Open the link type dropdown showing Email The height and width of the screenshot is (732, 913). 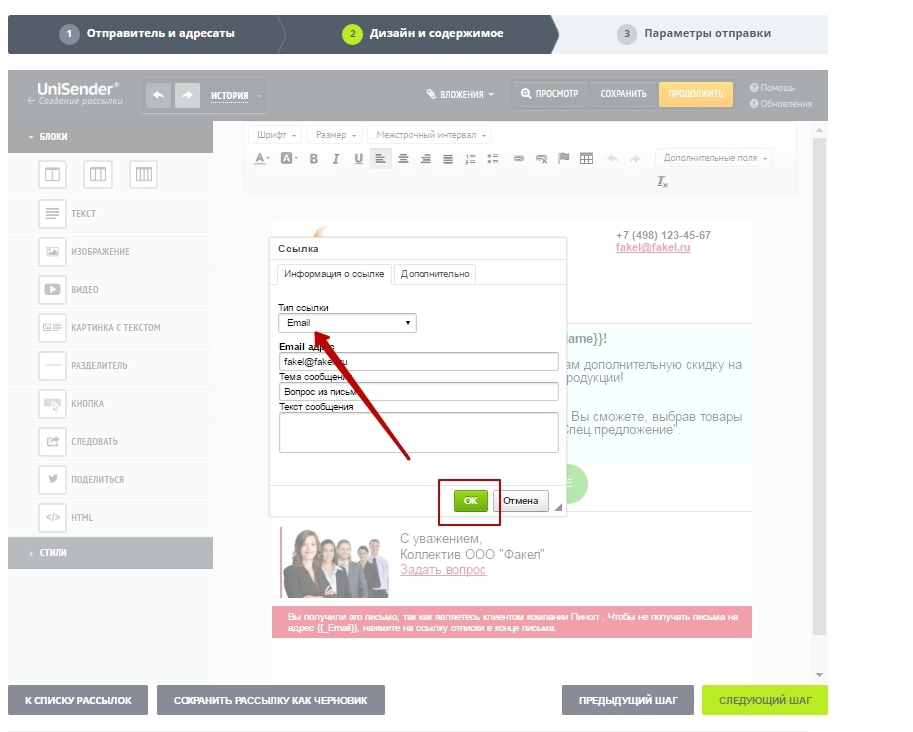click(347, 323)
